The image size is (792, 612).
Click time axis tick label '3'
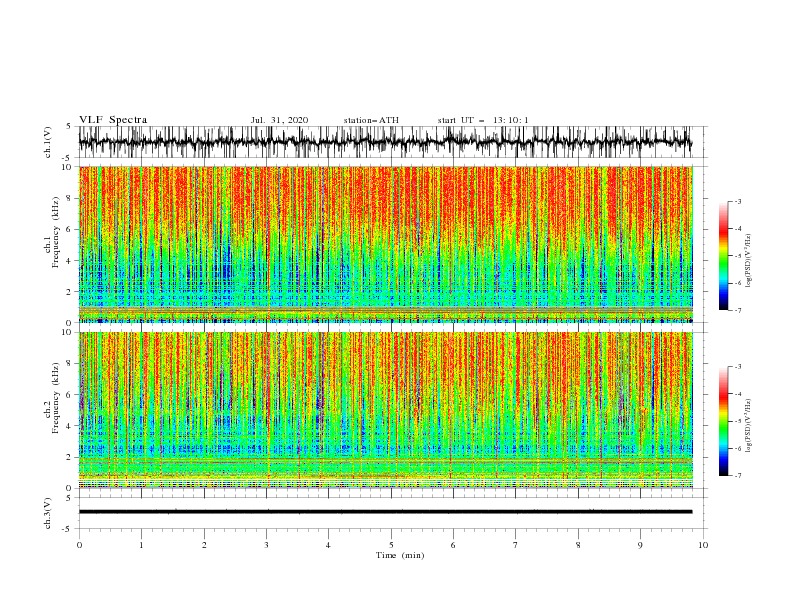coord(266,545)
